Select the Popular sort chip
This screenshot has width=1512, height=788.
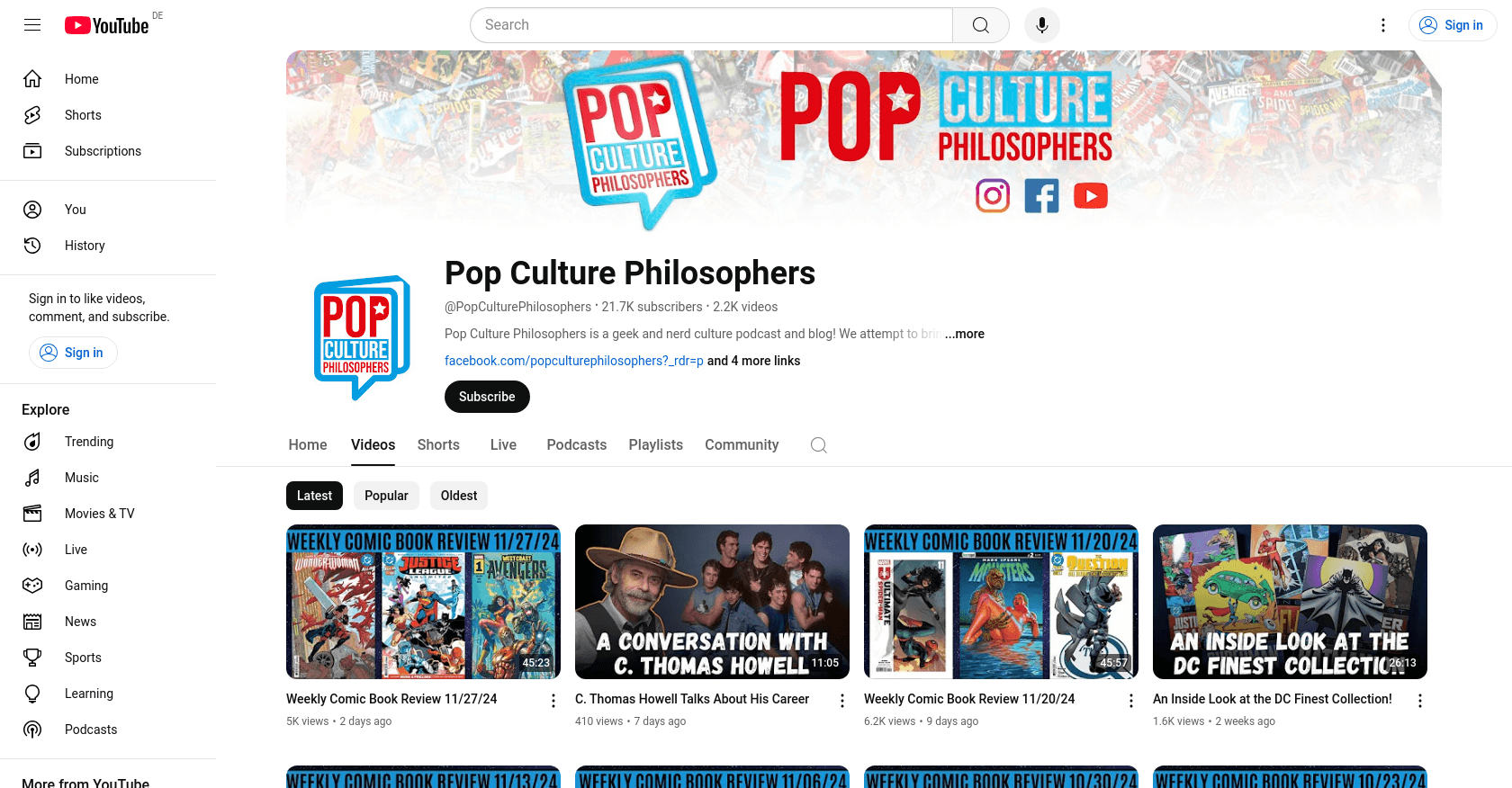[386, 496]
